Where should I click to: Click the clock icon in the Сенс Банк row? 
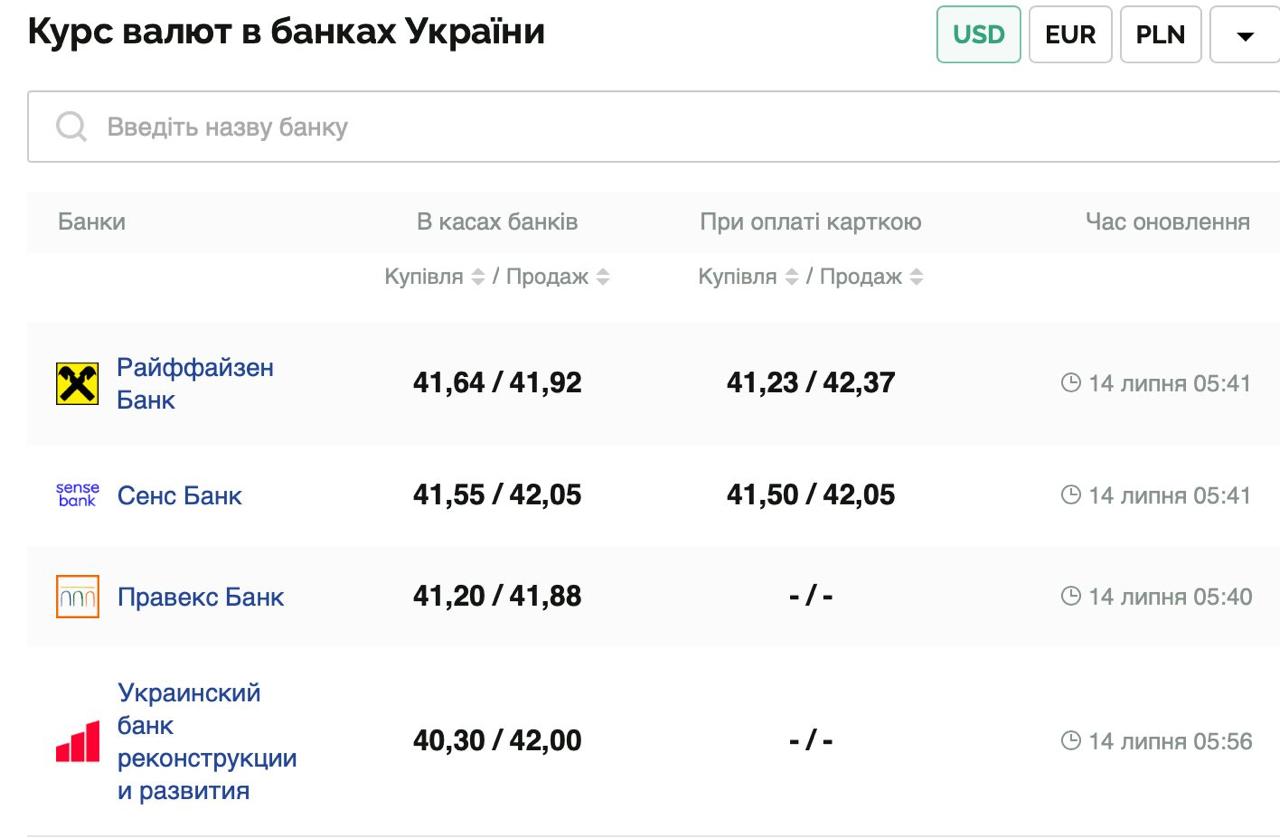(1069, 495)
